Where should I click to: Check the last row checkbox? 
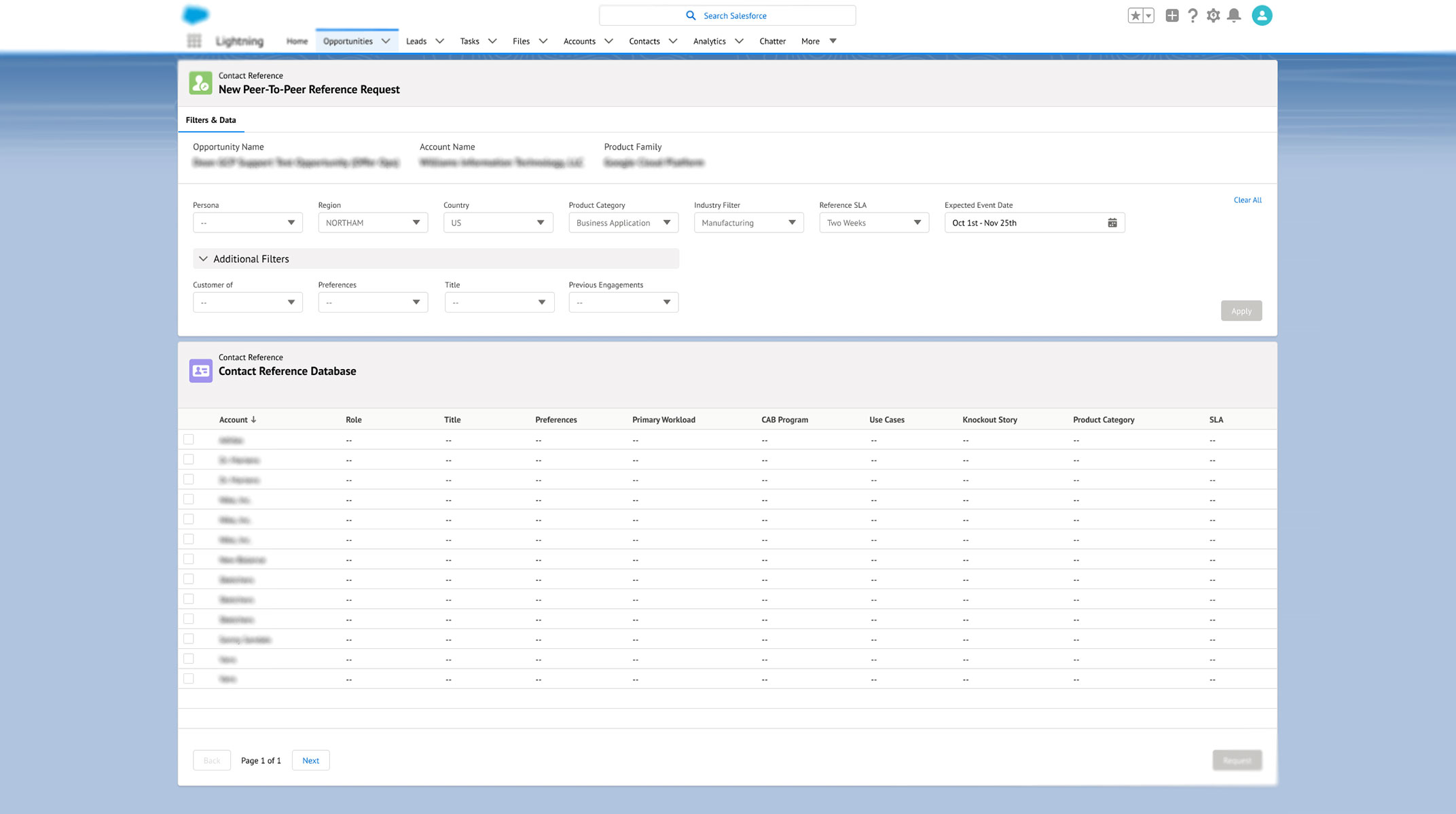[189, 679]
